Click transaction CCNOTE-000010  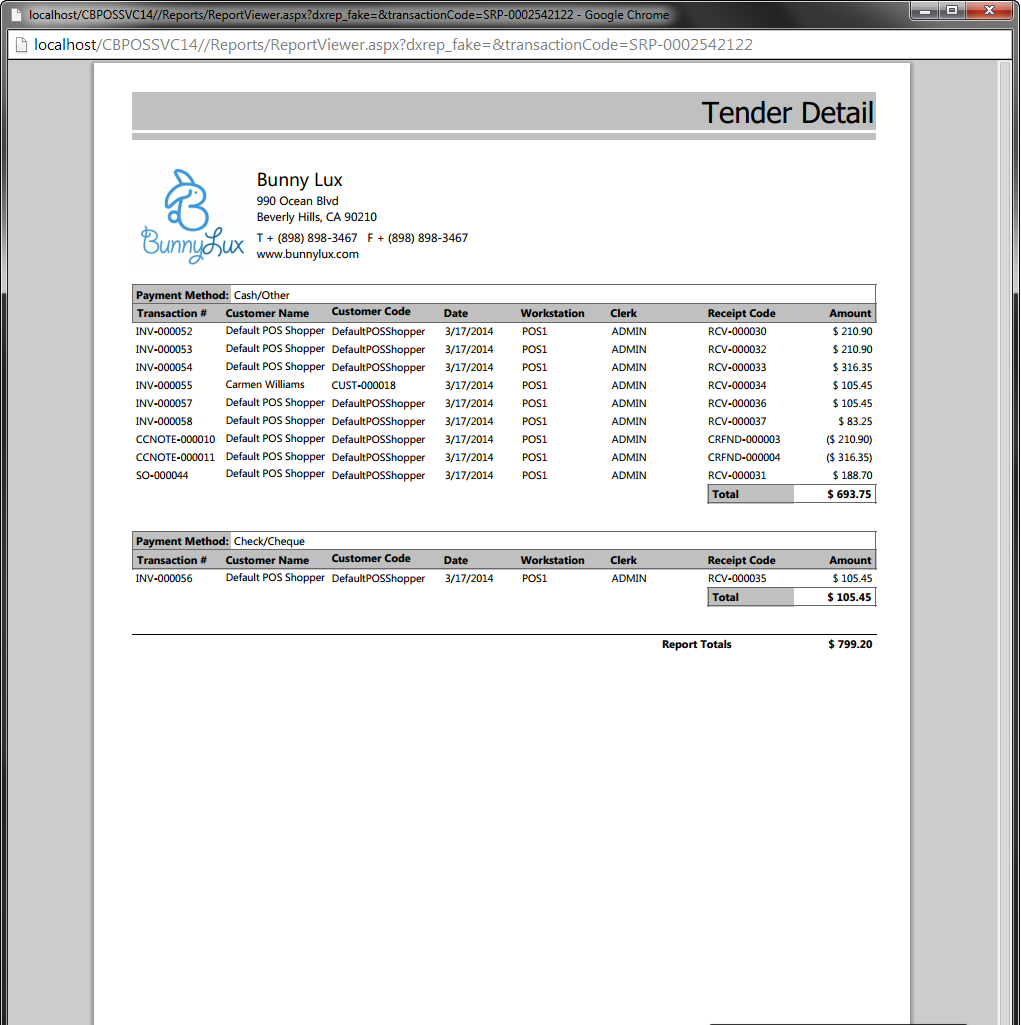point(175,439)
